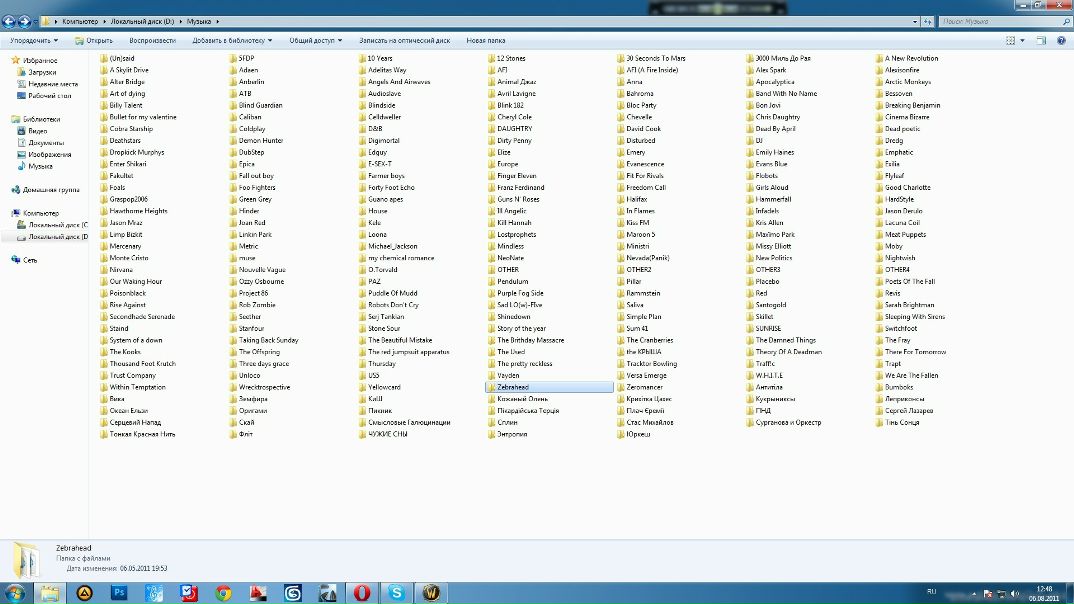The width and height of the screenshot is (1074, 604).
Task: Click the Forward navigation arrow
Action: coord(24,22)
